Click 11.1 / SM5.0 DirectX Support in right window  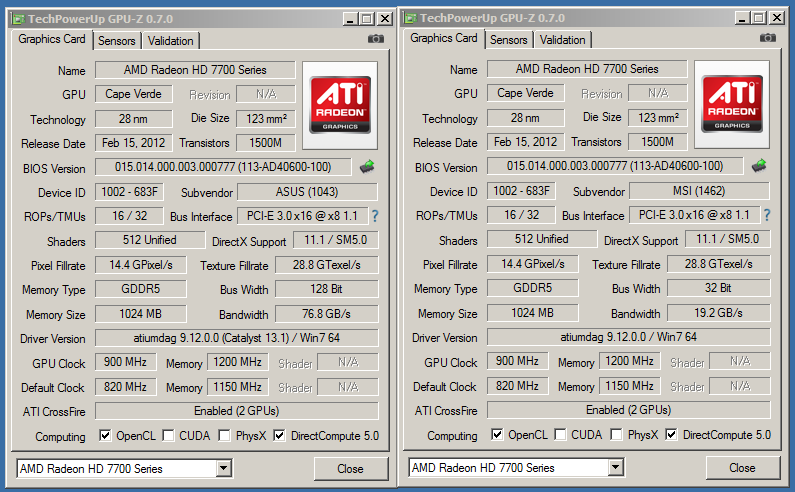tap(728, 239)
